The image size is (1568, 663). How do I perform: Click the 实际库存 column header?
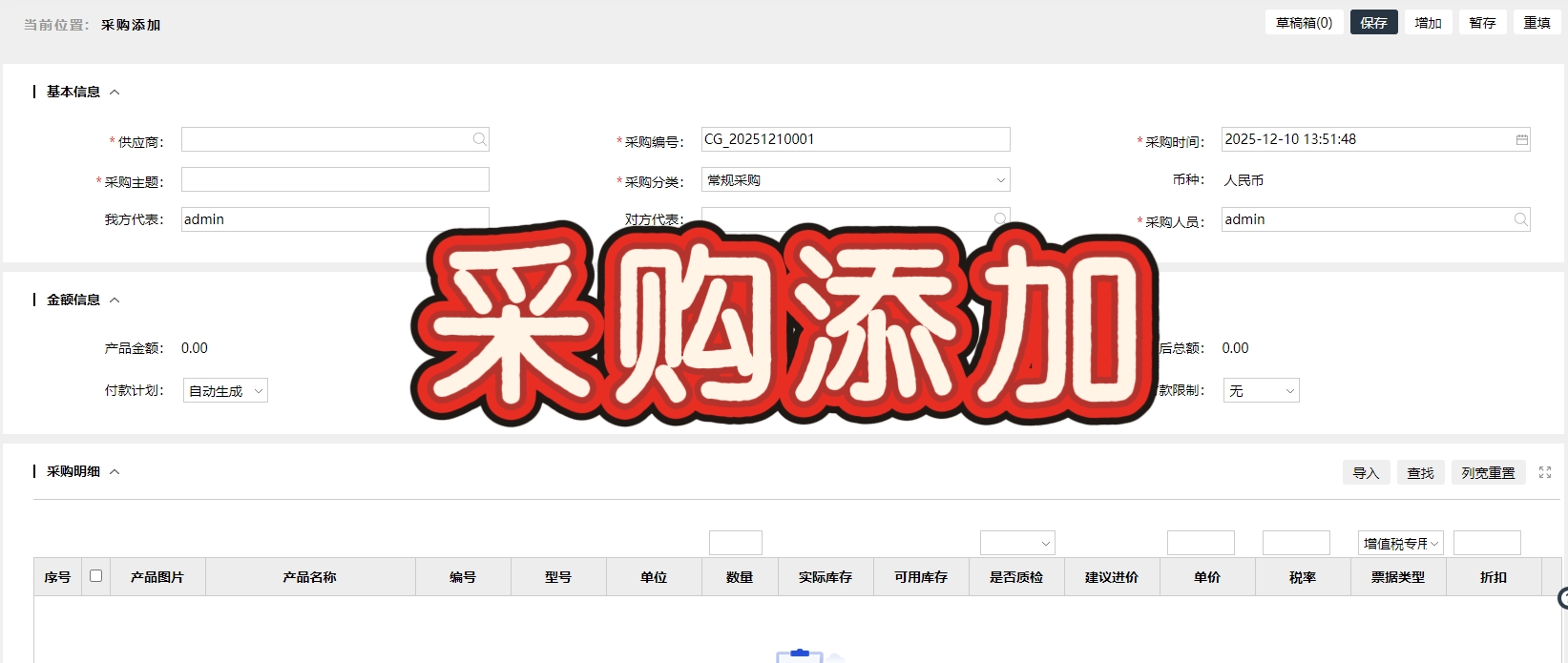[826, 577]
